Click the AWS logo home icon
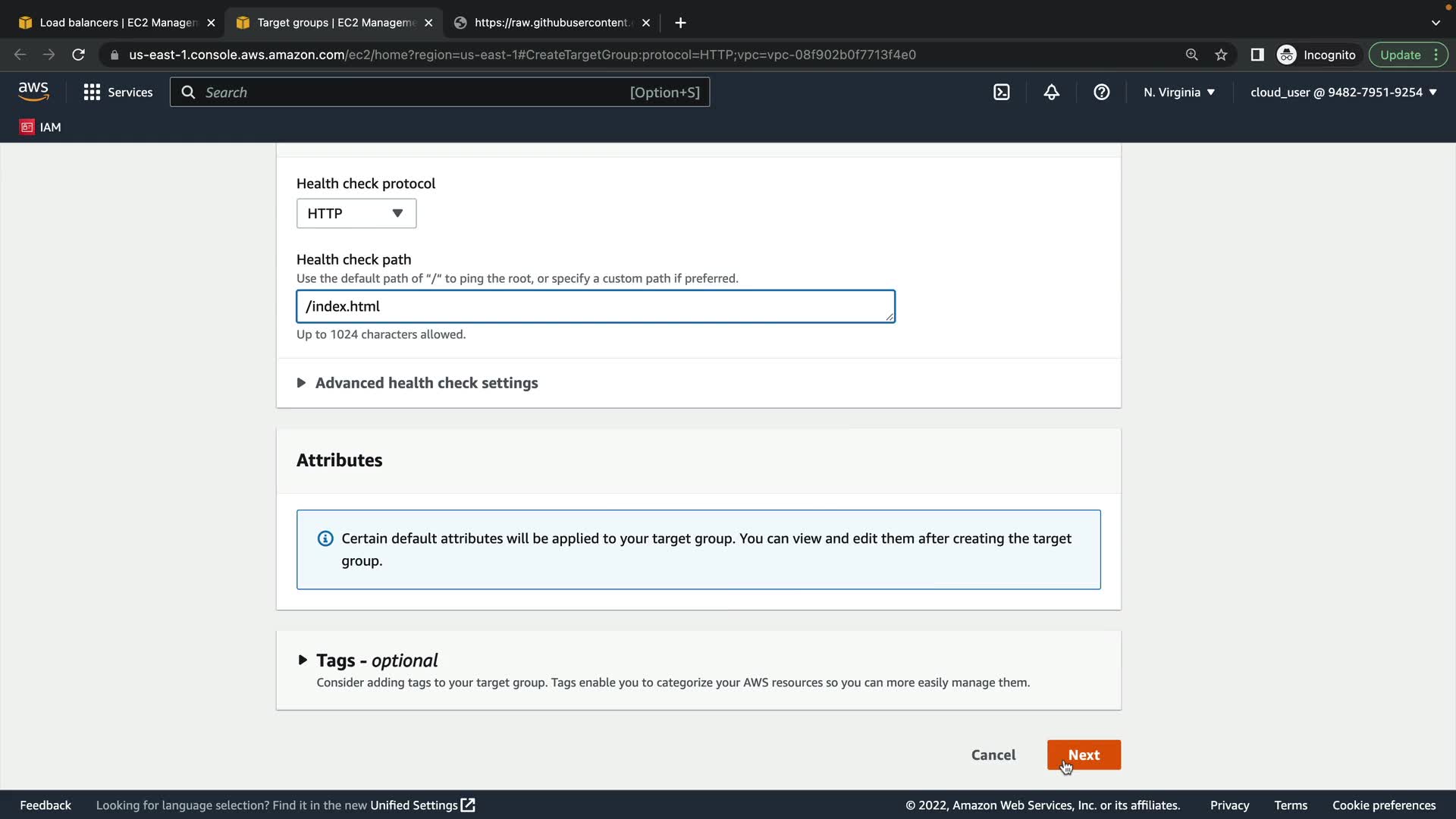The image size is (1456, 819). (33, 92)
